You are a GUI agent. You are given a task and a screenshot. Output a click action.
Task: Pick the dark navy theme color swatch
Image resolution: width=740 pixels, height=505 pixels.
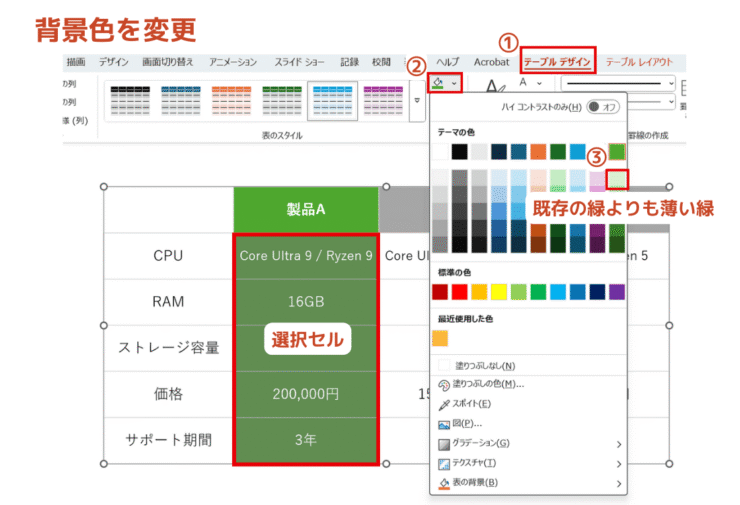pos(499,152)
